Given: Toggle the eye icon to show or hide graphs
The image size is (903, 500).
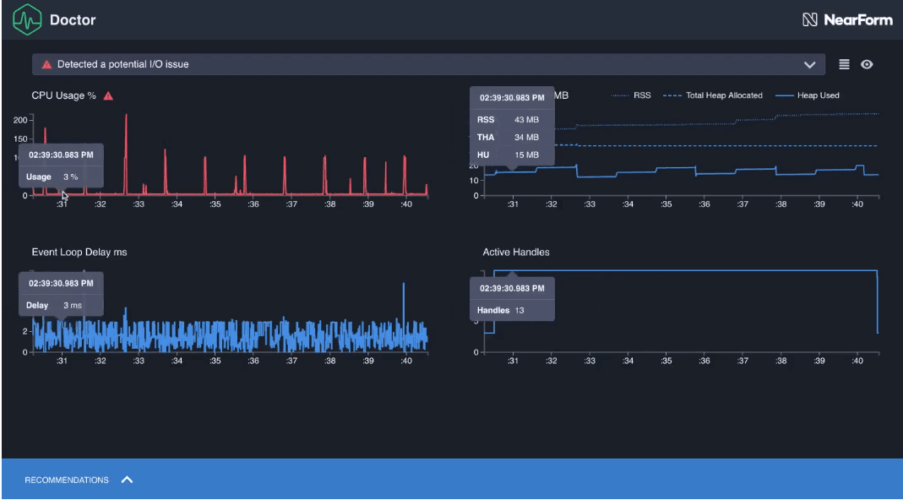Looking at the screenshot, I should pyautogui.click(x=867, y=64).
